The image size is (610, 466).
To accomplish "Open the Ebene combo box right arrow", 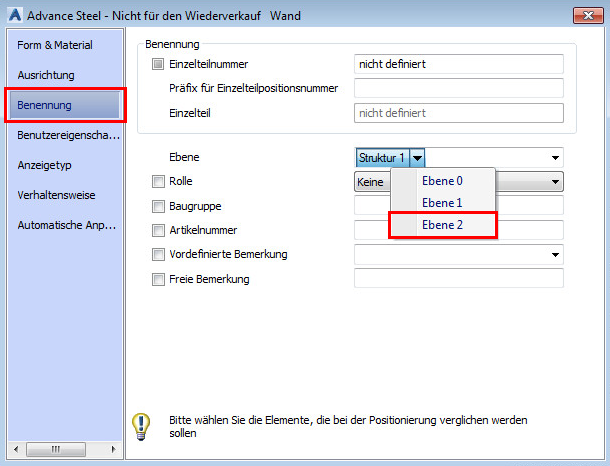I will [x=555, y=158].
